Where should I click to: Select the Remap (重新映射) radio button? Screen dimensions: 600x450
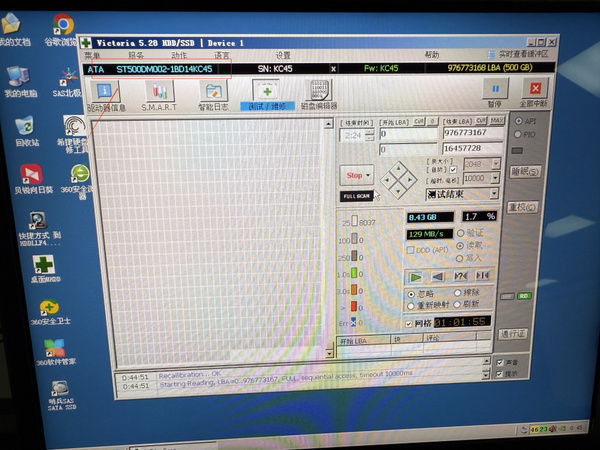pos(411,306)
